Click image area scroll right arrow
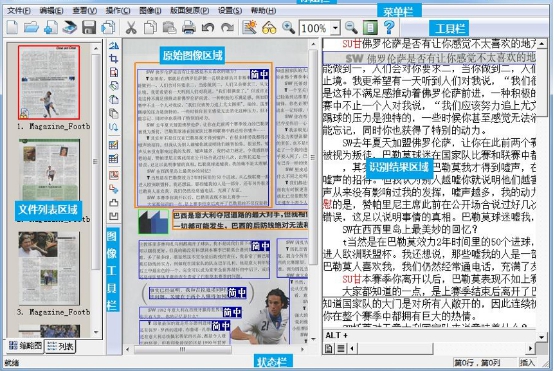Viewport: 554px width, 371px height. coord(303,349)
